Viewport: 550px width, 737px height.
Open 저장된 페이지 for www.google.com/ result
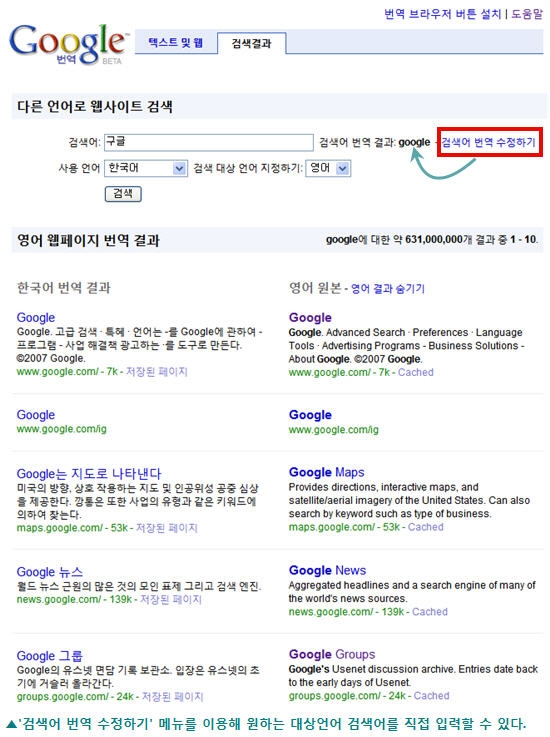pos(157,372)
